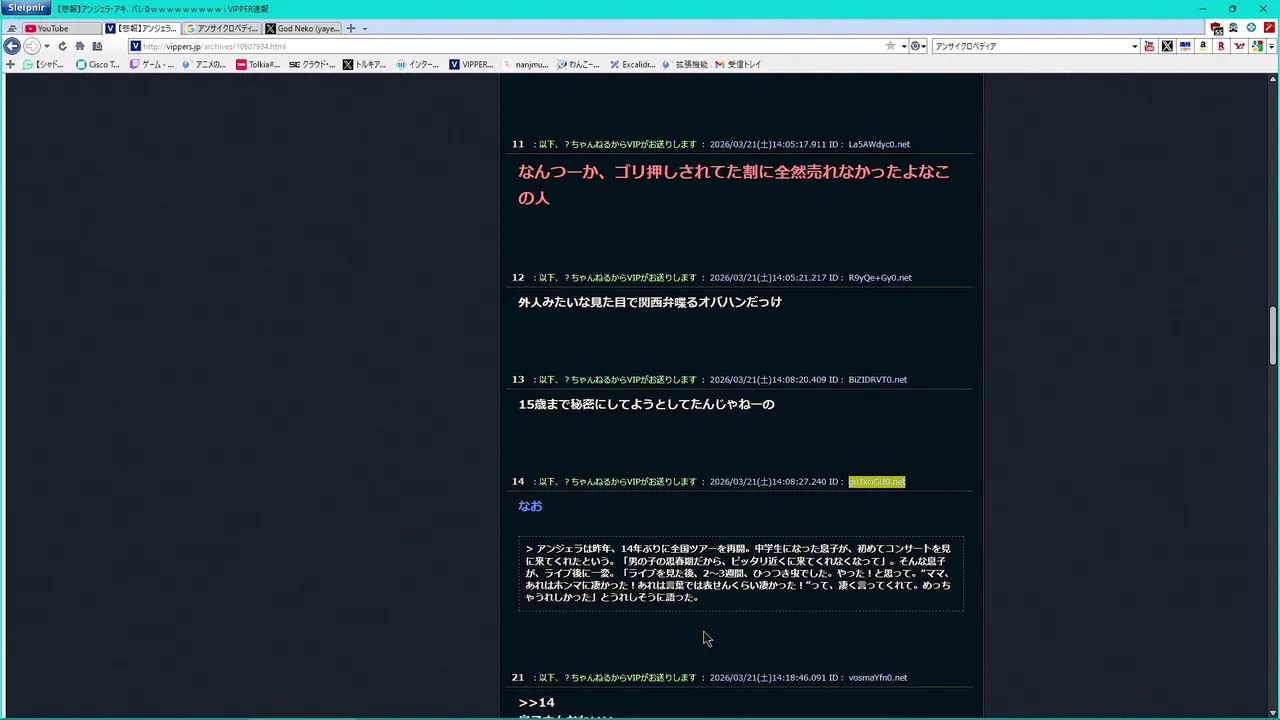Open the Tolkia#... bookmark

(x=258, y=64)
